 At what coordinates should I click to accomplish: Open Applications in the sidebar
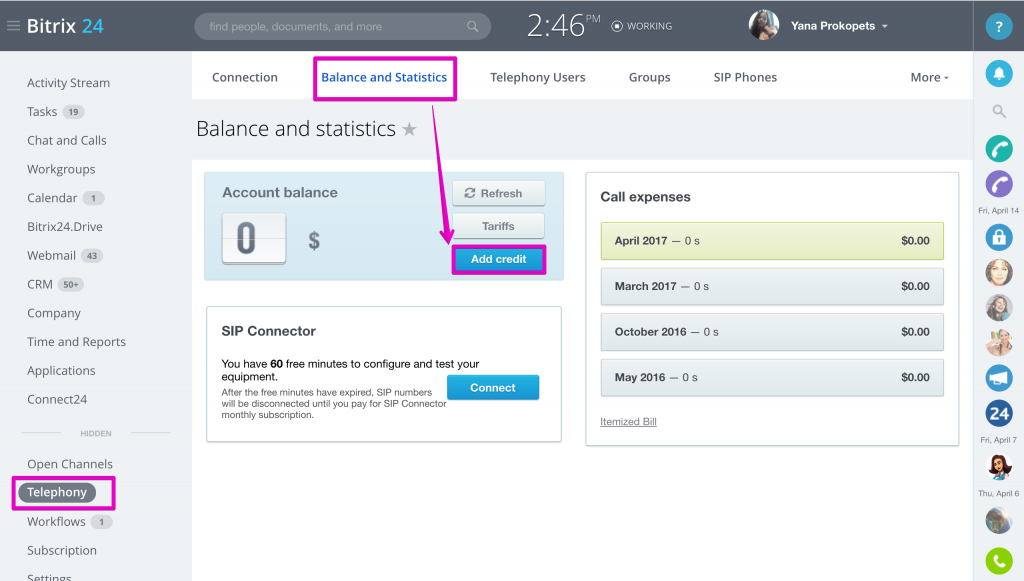coord(61,370)
